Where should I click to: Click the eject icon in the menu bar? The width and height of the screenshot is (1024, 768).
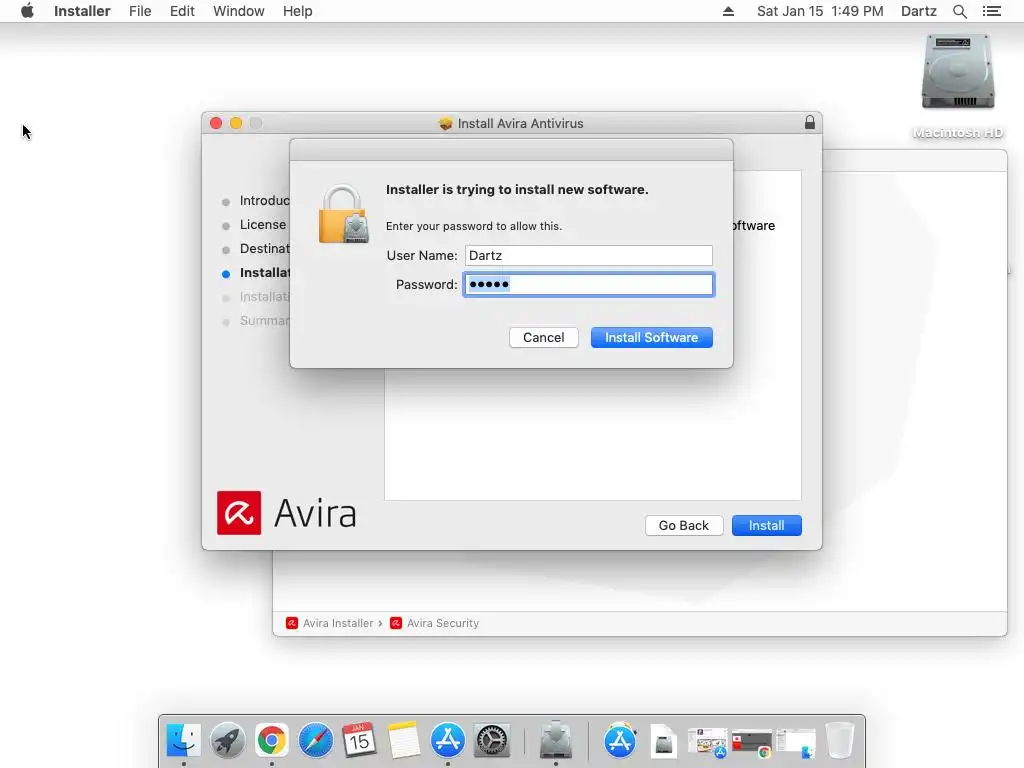point(728,11)
